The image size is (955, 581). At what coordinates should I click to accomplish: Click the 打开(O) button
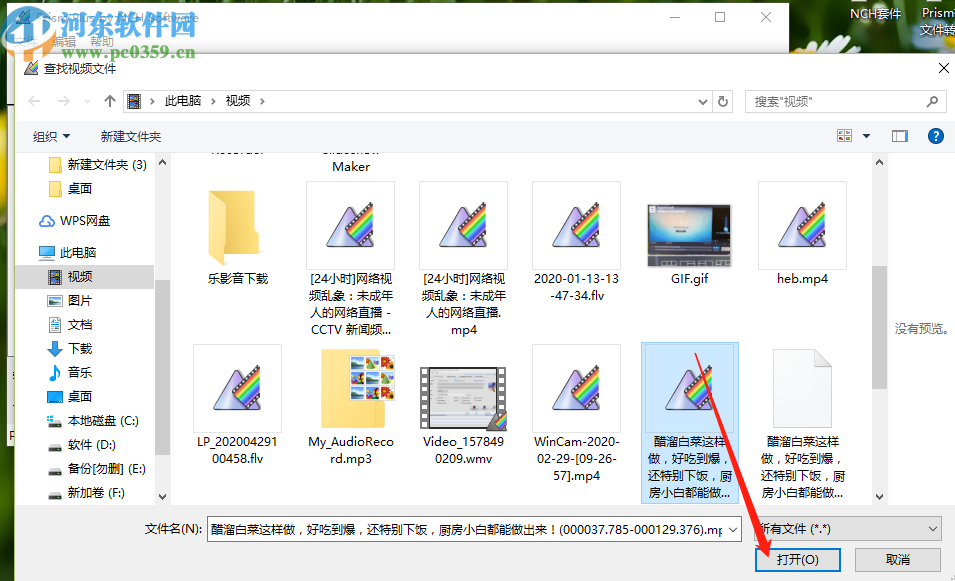tap(797, 559)
